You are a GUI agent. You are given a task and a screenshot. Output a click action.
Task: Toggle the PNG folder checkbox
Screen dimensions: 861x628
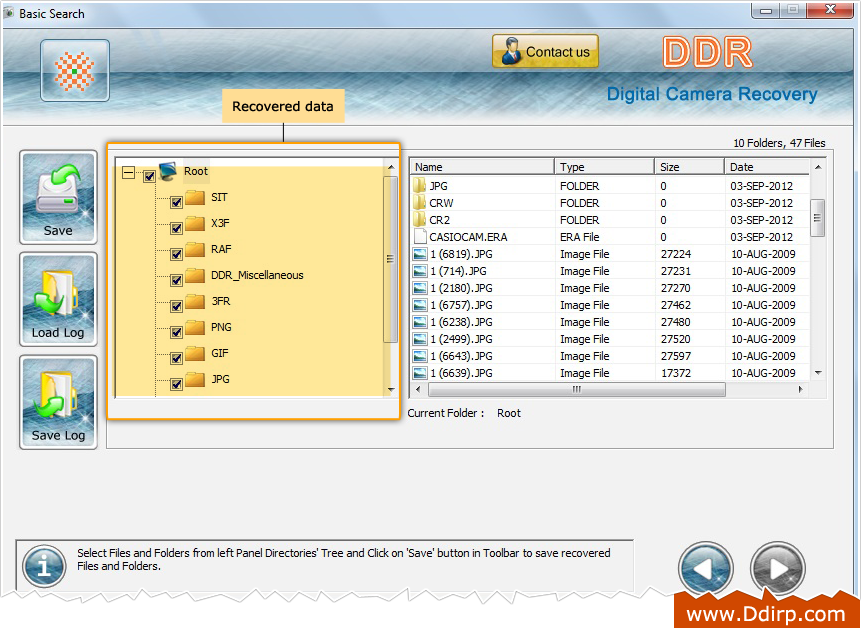(x=176, y=332)
